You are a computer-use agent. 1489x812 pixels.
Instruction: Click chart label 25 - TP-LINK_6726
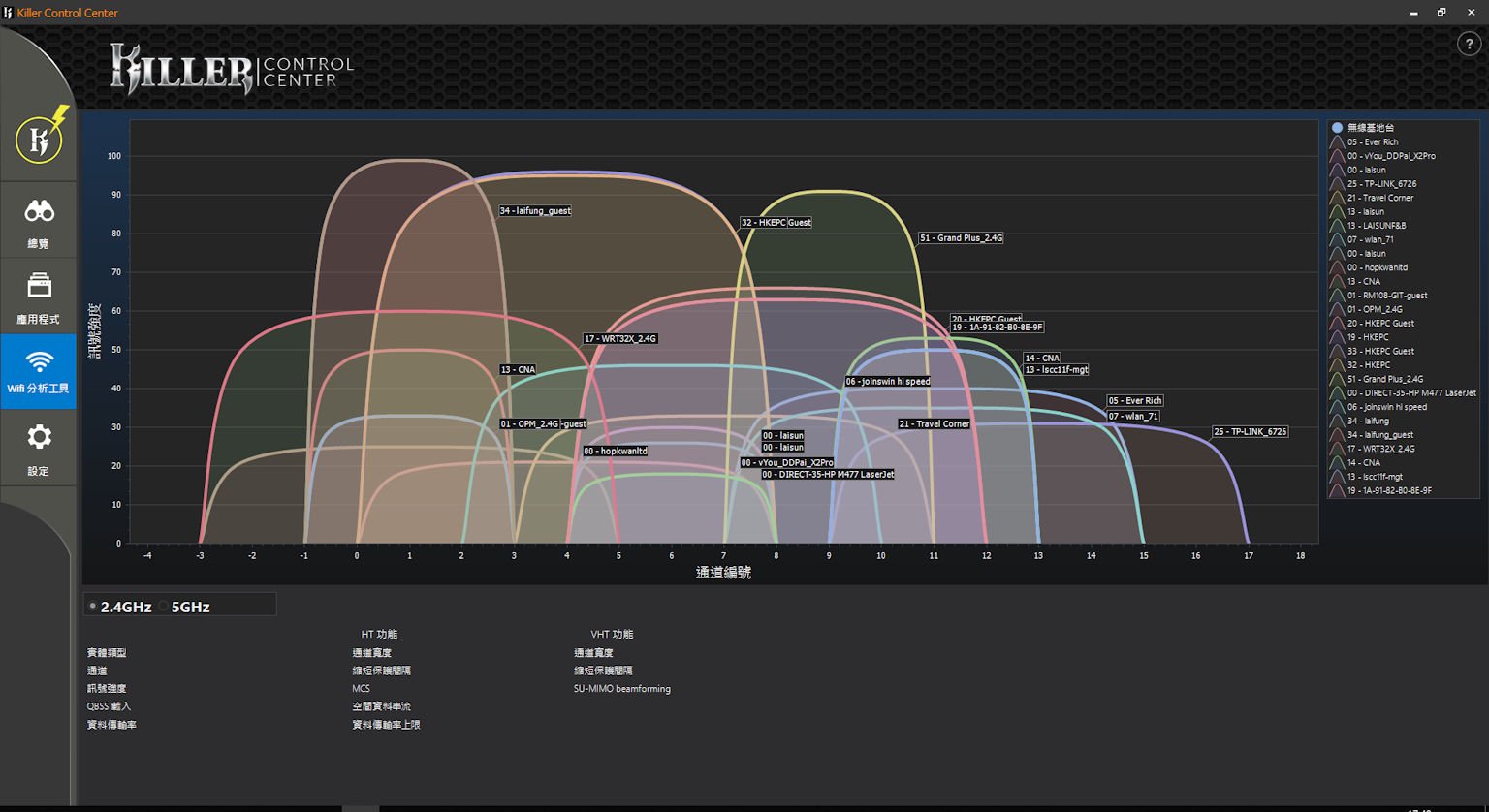pos(1251,431)
